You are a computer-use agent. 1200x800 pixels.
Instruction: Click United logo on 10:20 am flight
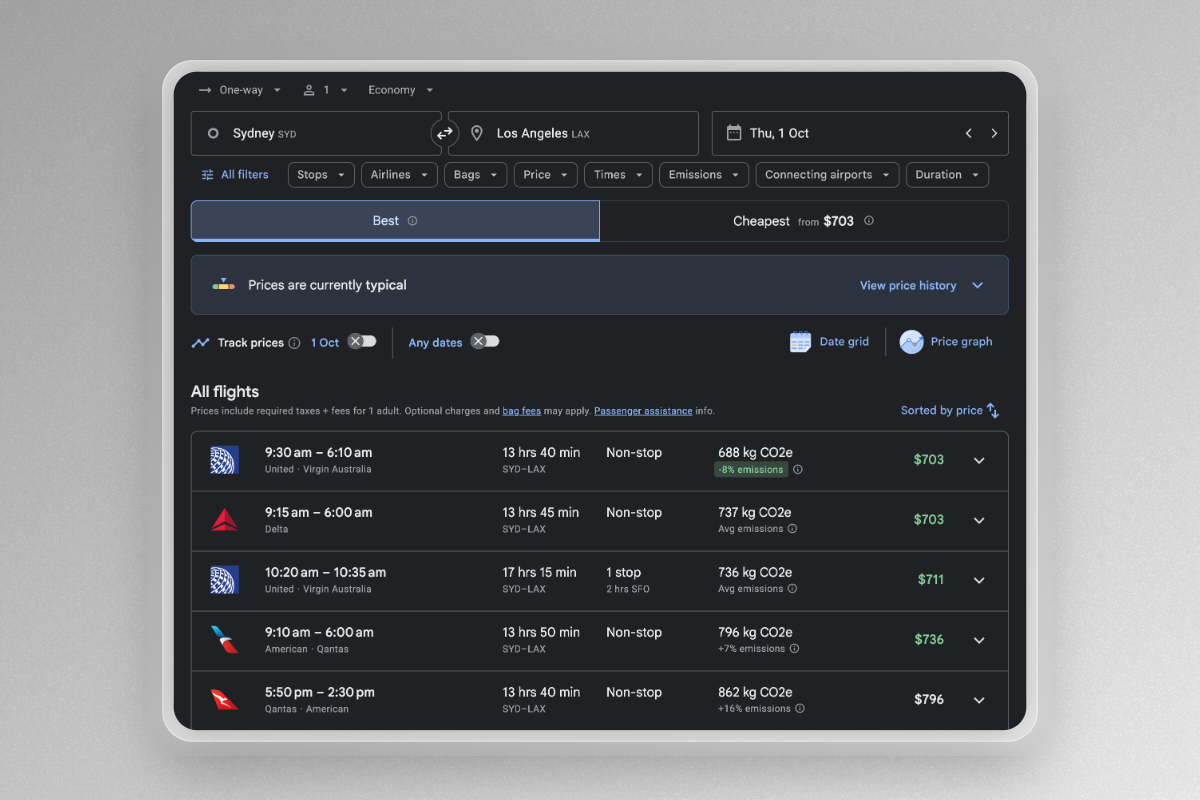tap(224, 580)
